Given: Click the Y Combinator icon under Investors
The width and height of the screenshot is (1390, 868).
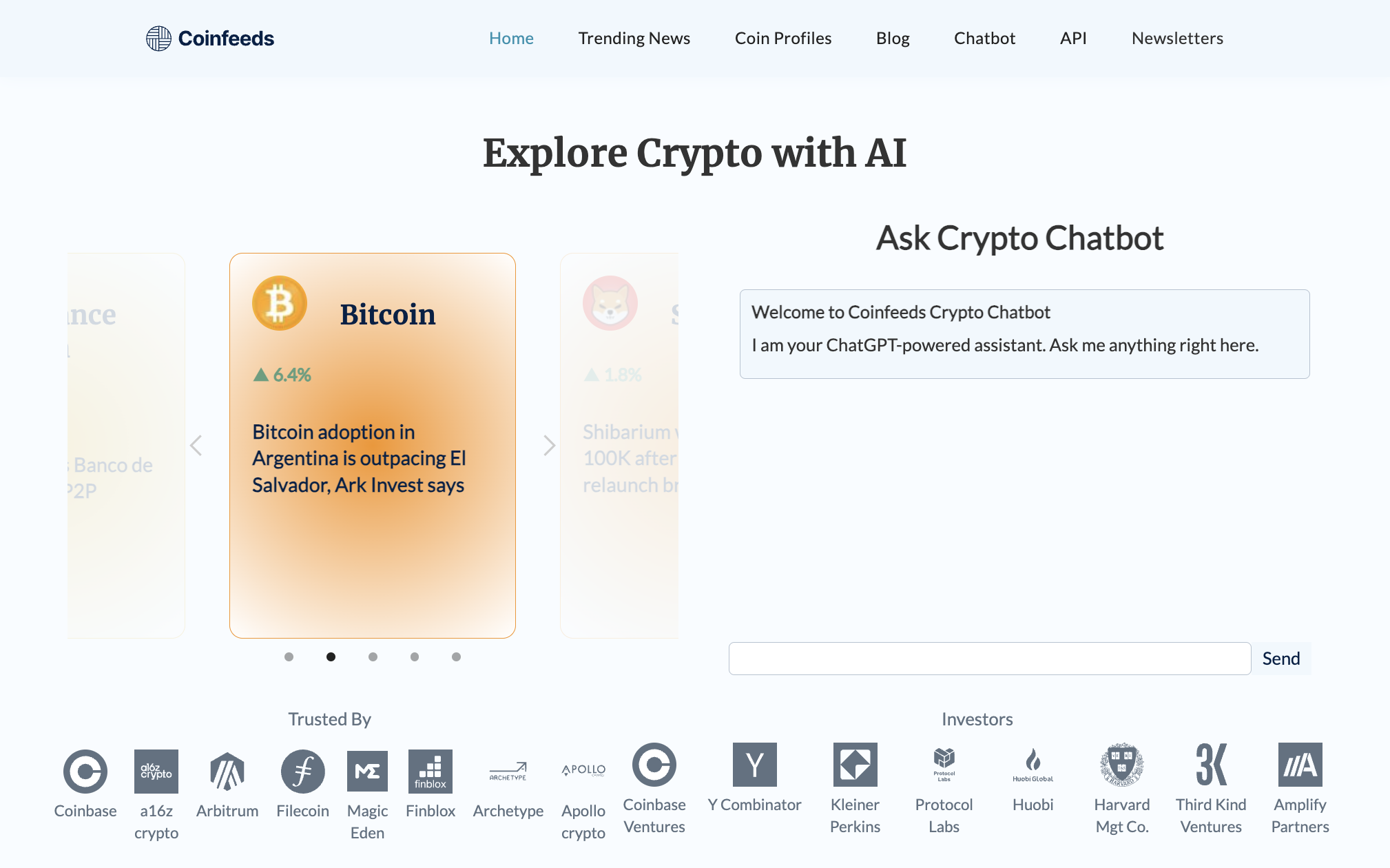Looking at the screenshot, I should 755,768.
